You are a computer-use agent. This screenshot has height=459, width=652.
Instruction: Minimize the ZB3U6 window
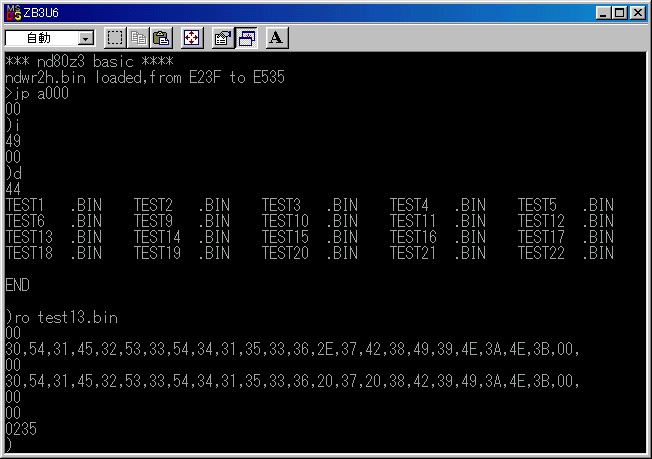pos(603,13)
